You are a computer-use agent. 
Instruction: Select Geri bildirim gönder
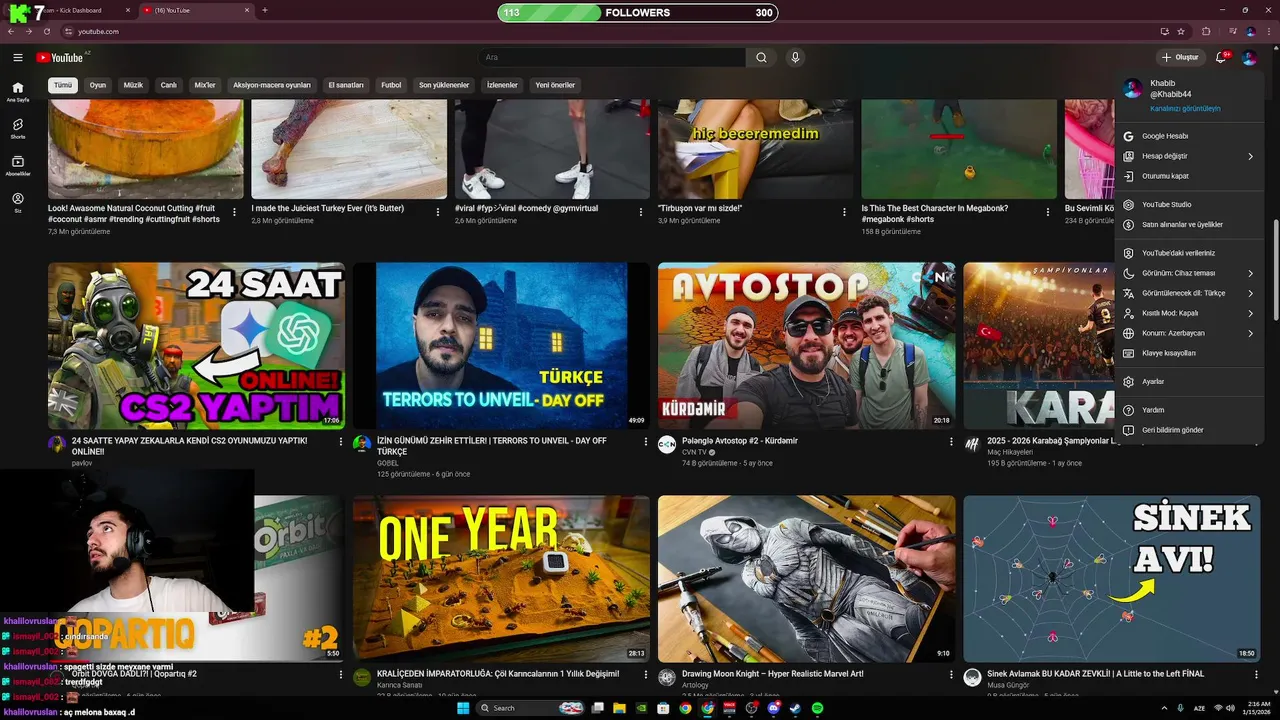(x=1189, y=430)
